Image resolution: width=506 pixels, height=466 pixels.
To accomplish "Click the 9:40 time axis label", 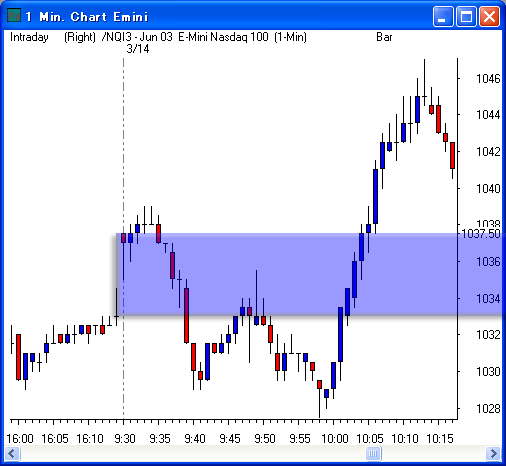I will [x=195, y=439].
